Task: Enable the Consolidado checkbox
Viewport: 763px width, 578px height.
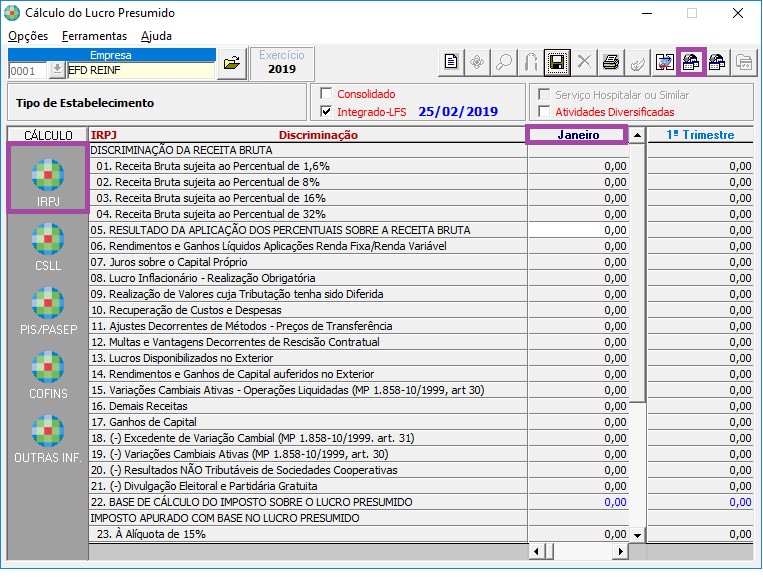Action: [x=326, y=93]
